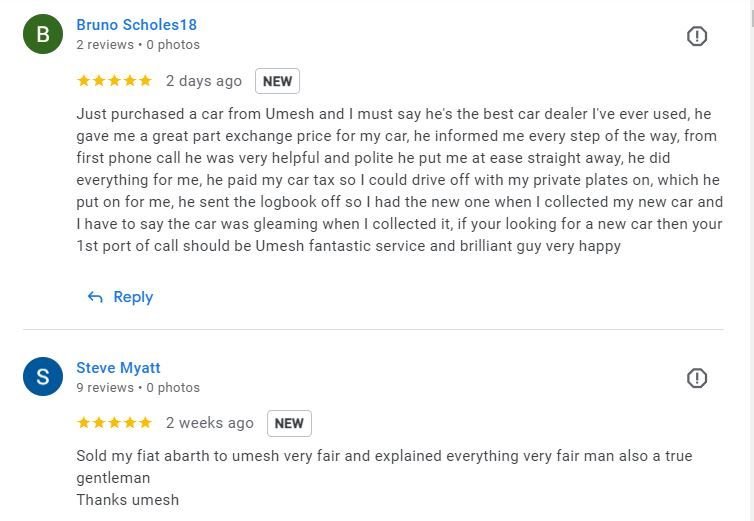Open Steve Myatt's reviewer profile name
Screen dimensions: 754x521
(x=118, y=367)
